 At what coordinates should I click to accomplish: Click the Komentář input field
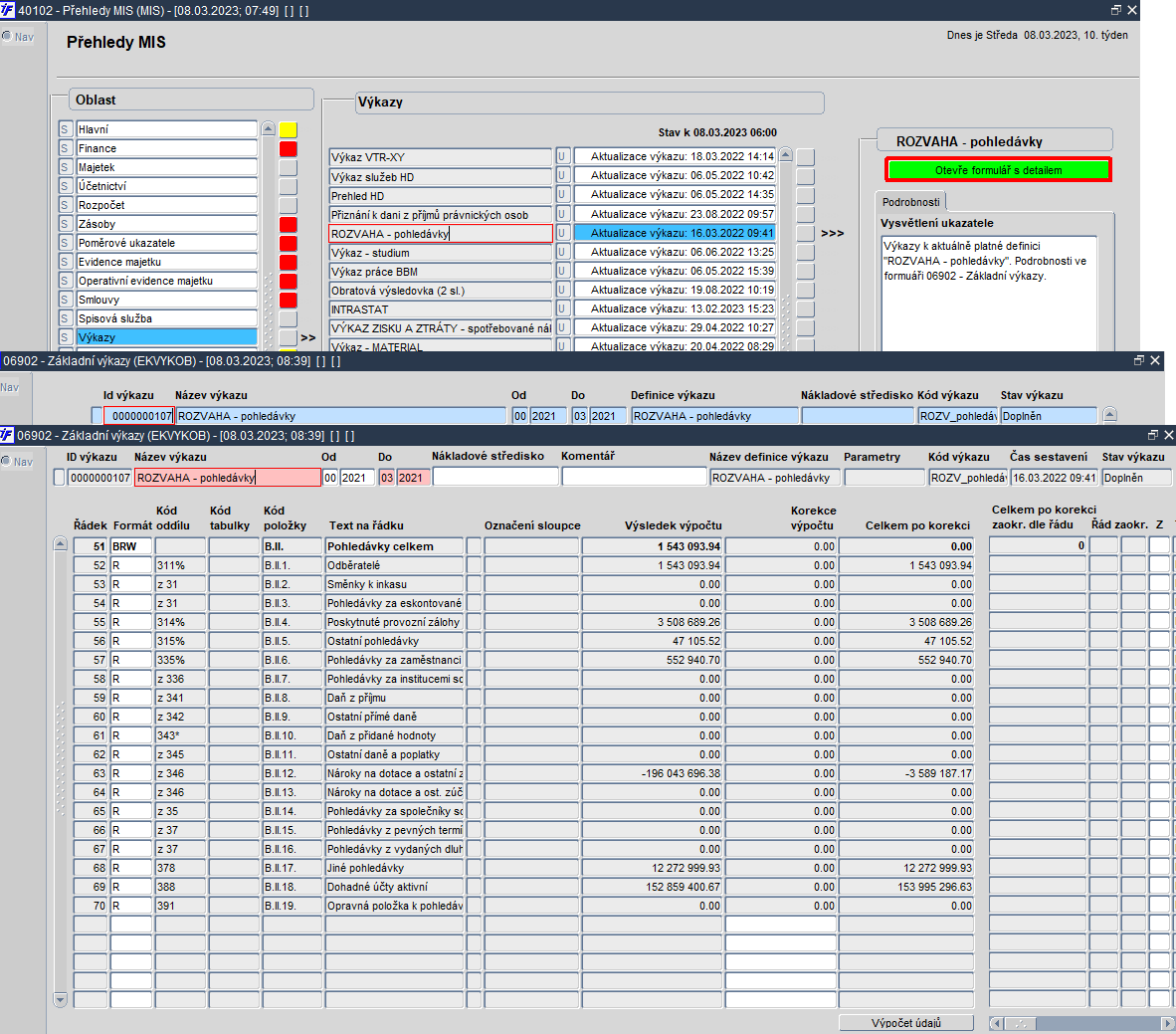click(635, 478)
